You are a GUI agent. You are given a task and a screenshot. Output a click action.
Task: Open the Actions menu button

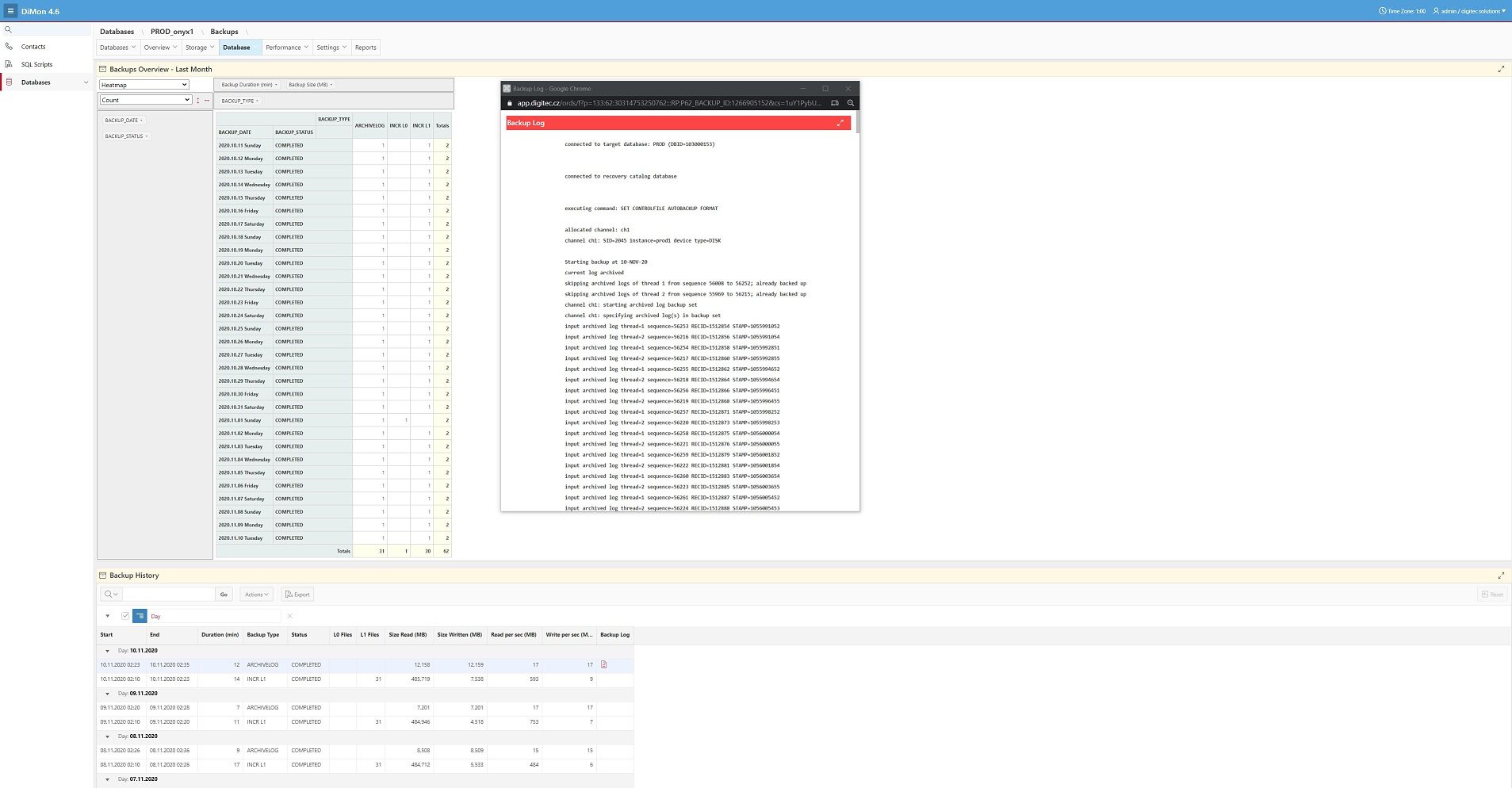pos(257,595)
